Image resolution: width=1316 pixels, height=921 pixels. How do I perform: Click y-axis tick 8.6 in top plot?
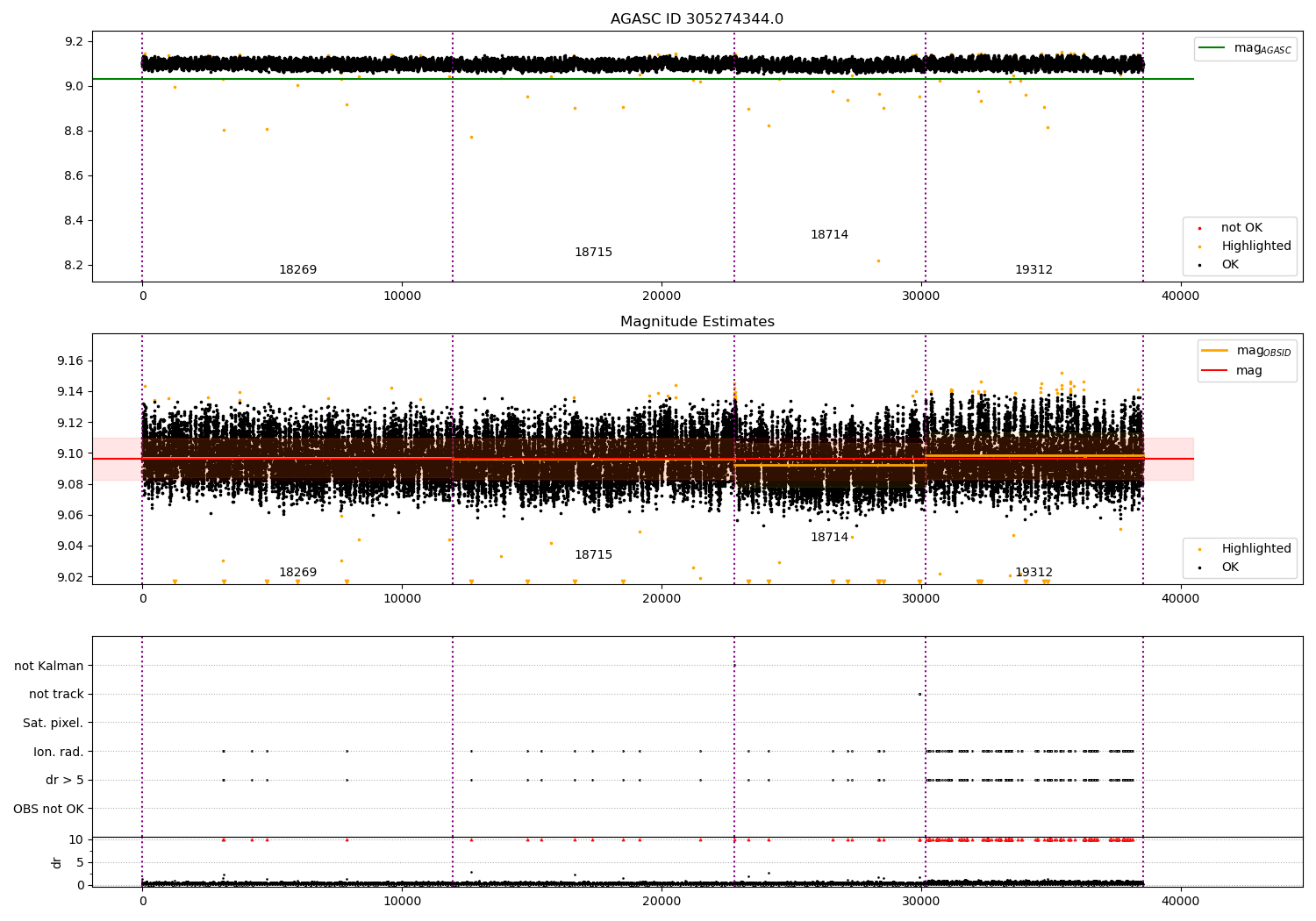pyautogui.click(x=75, y=176)
